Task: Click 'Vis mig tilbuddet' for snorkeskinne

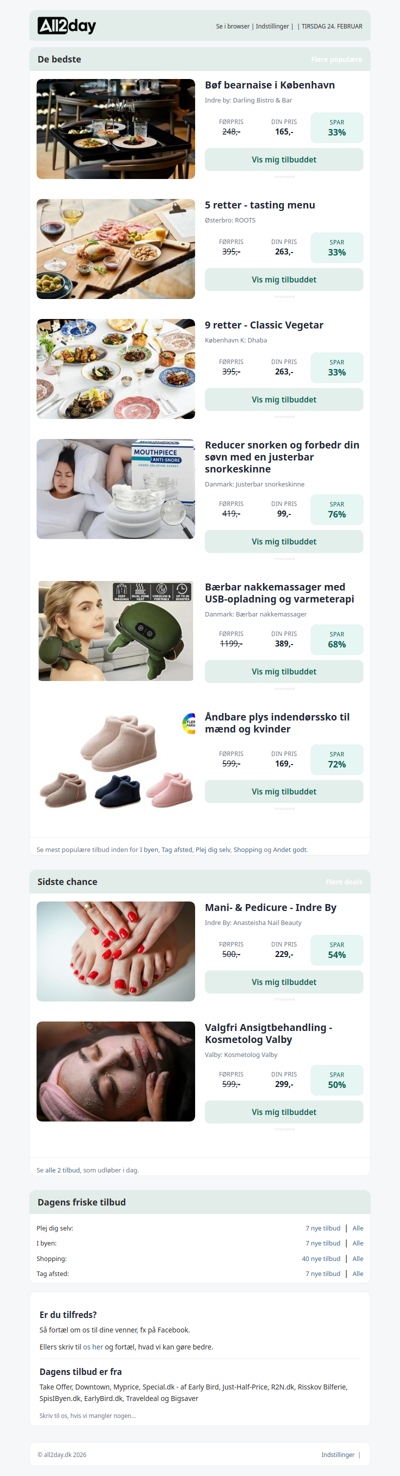Action: 284,541
